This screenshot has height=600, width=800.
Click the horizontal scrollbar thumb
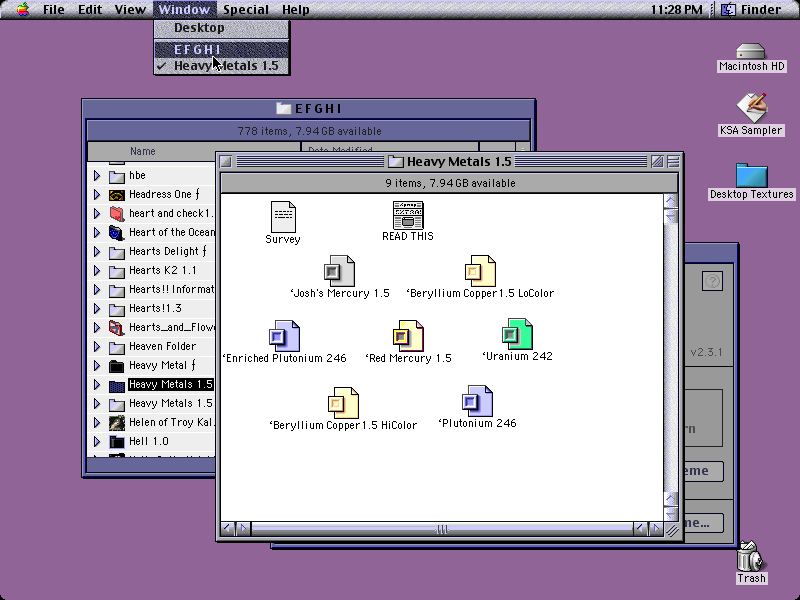click(x=442, y=529)
